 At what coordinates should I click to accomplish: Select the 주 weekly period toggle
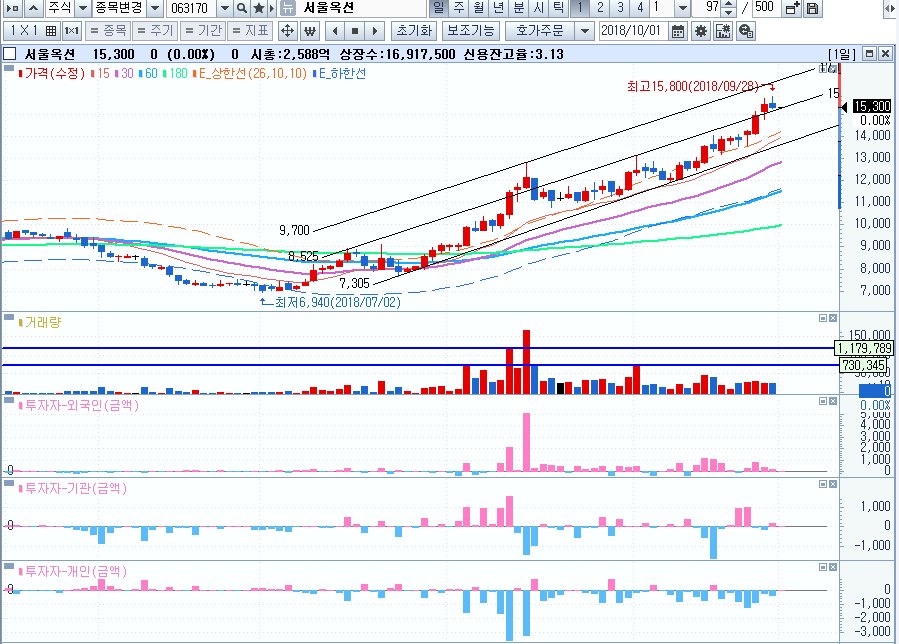click(x=459, y=8)
